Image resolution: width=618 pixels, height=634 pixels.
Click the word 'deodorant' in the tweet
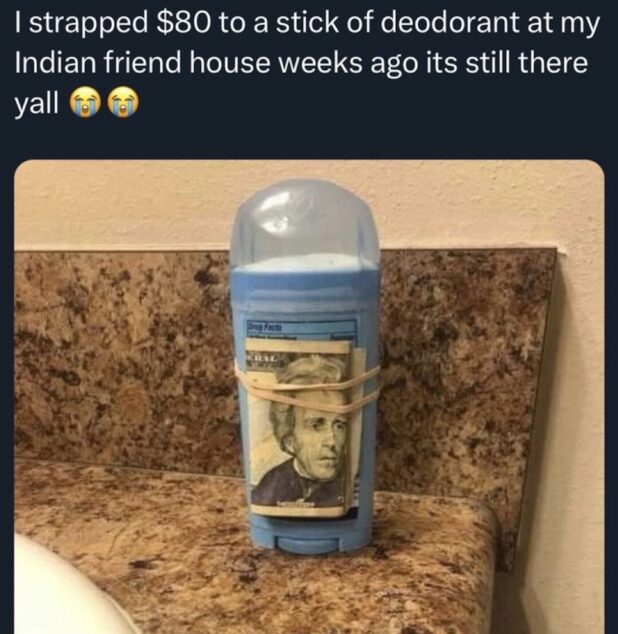click(449, 23)
